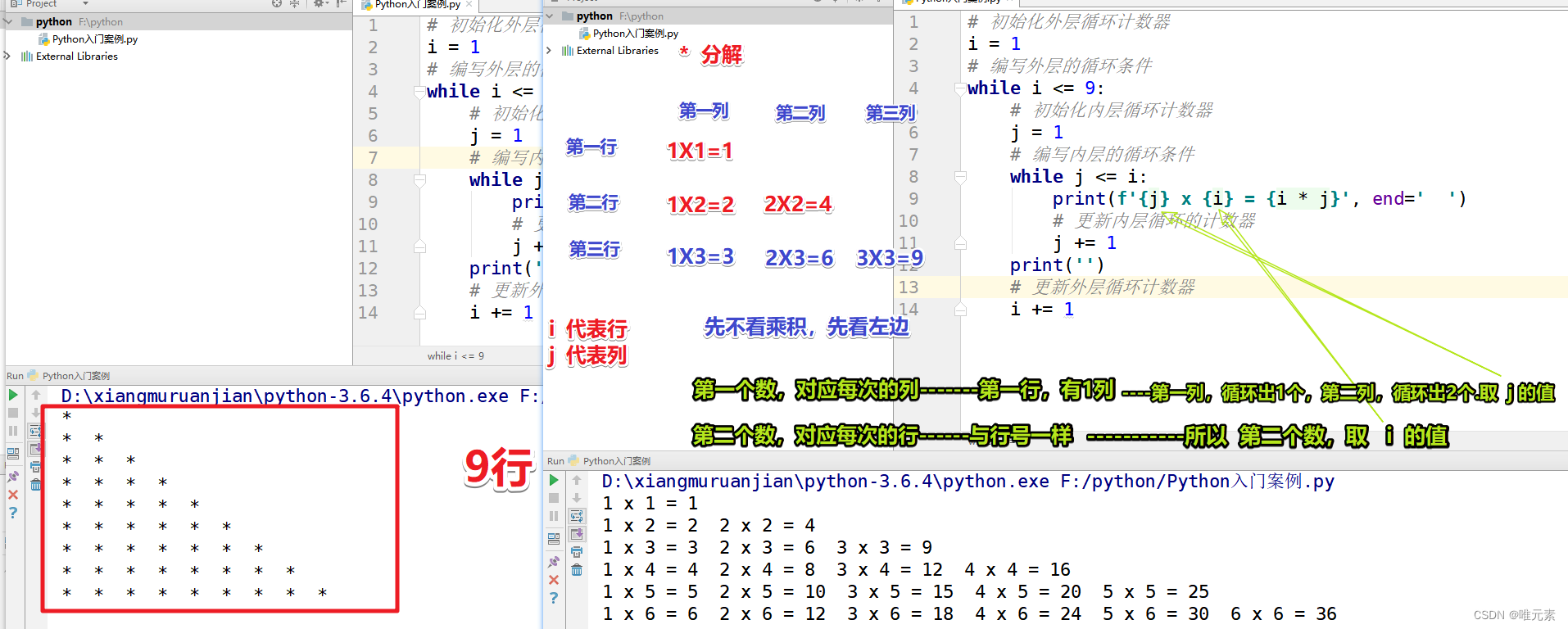Toggle scroll-to-end in left Run panel
This screenshot has height=629, width=1568.
click(36, 449)
